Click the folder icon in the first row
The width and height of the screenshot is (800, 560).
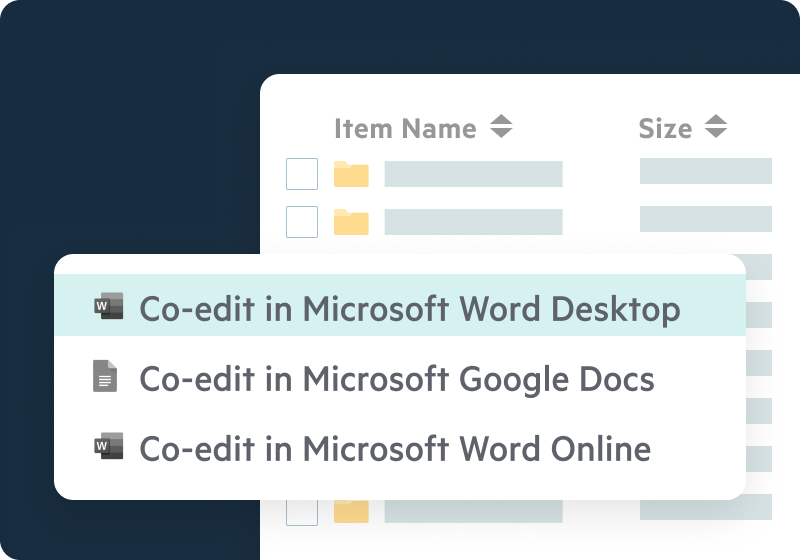[x=351, y=174]
